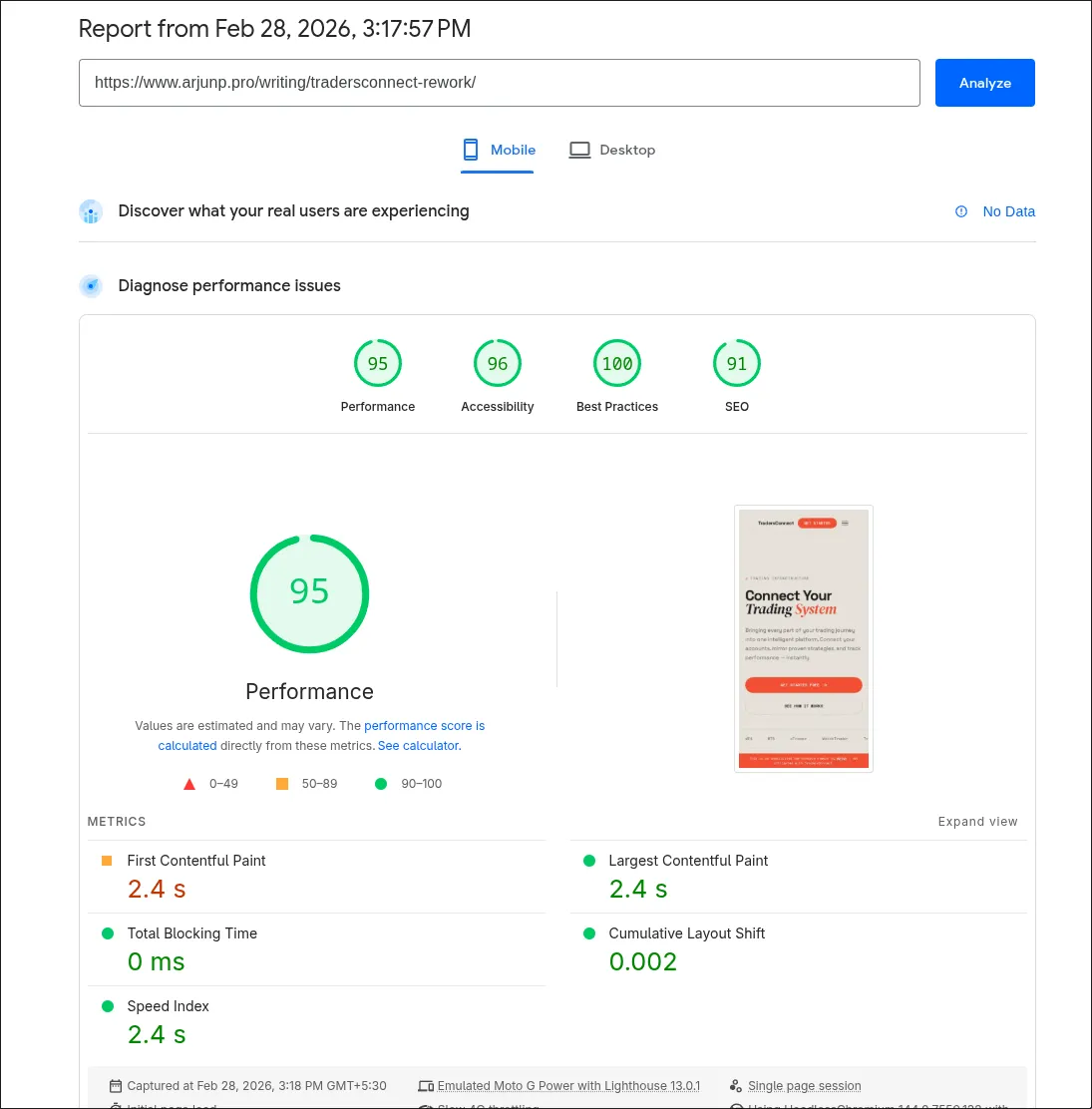Open the 'performance score is calculated' link
Image resolution: width=1092 pixels, height=1109 pixels.
coord(424,726)
